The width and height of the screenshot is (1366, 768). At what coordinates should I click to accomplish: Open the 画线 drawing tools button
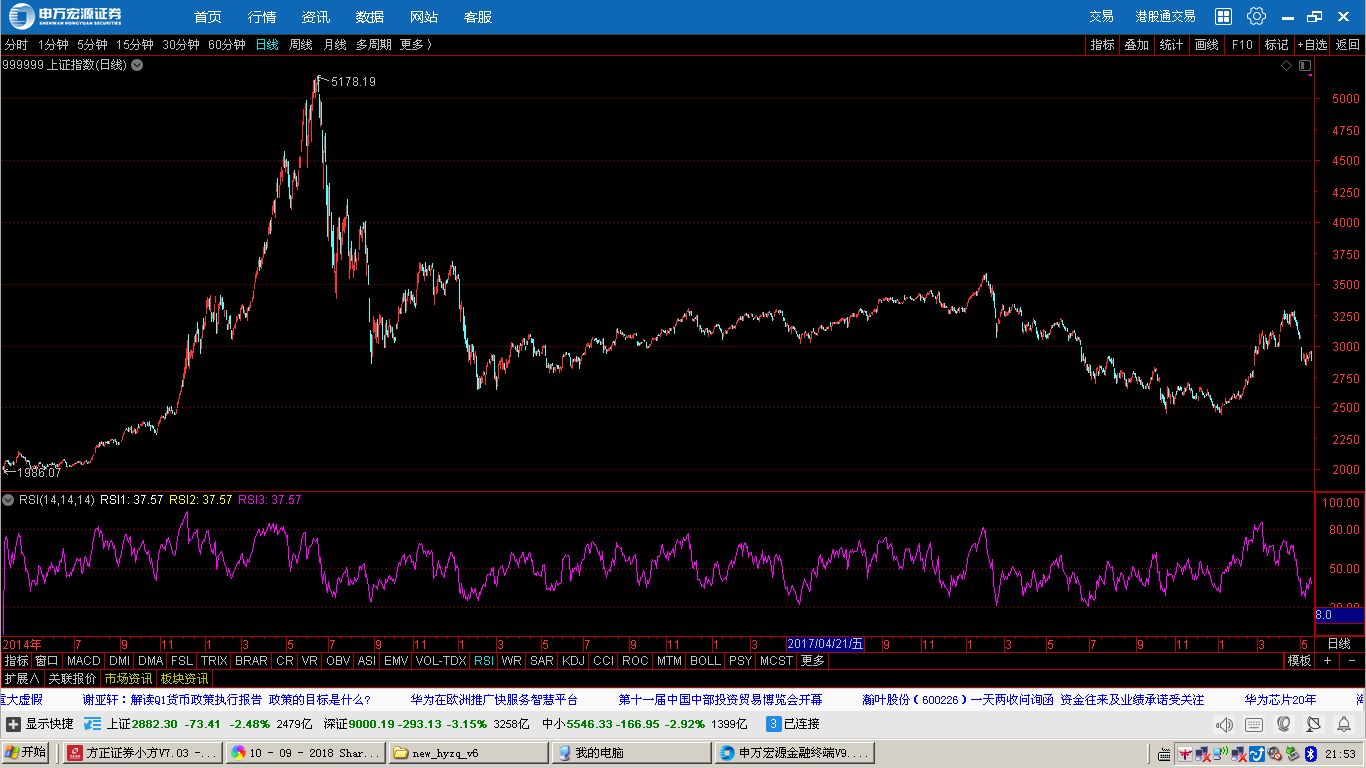tap(1207, 45)
